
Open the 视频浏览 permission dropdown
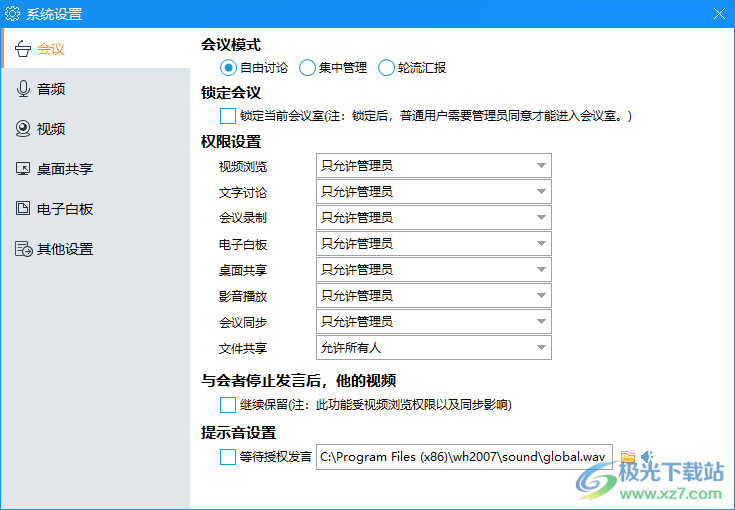434,165
